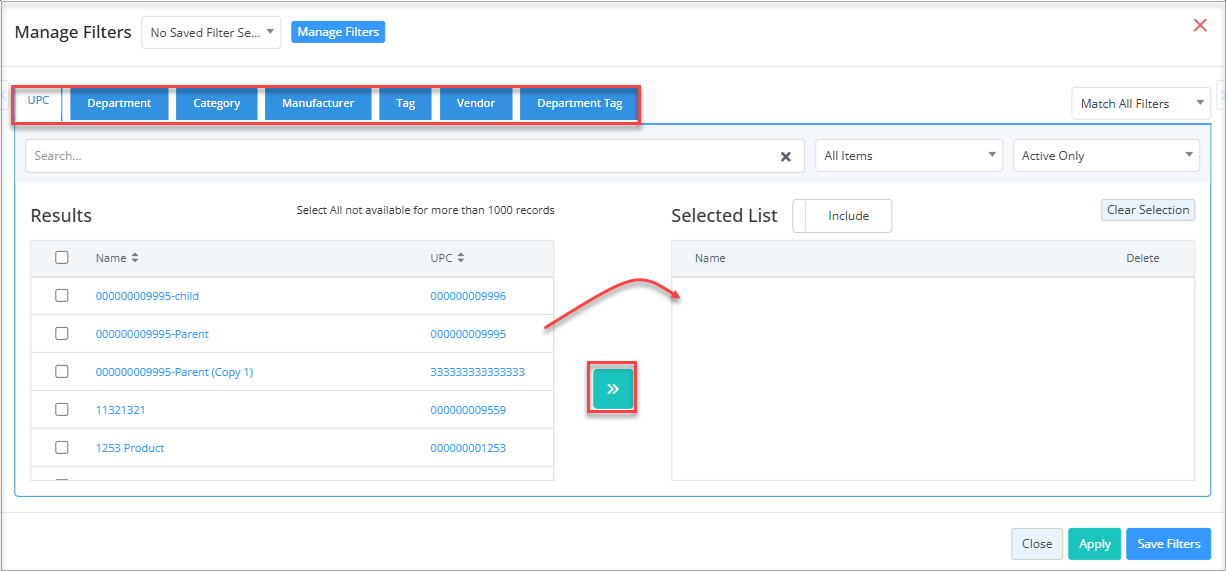The width and height of the screenshot is (1226, 571).
Task: Clear the search box with X icon
Action: point(786,156)
